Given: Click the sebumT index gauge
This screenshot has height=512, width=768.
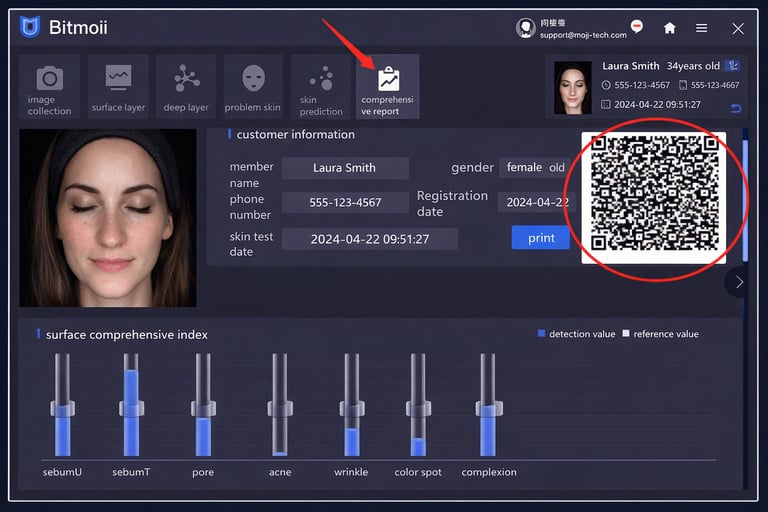Looking at the screenshot, I should (x=131, y=405).
